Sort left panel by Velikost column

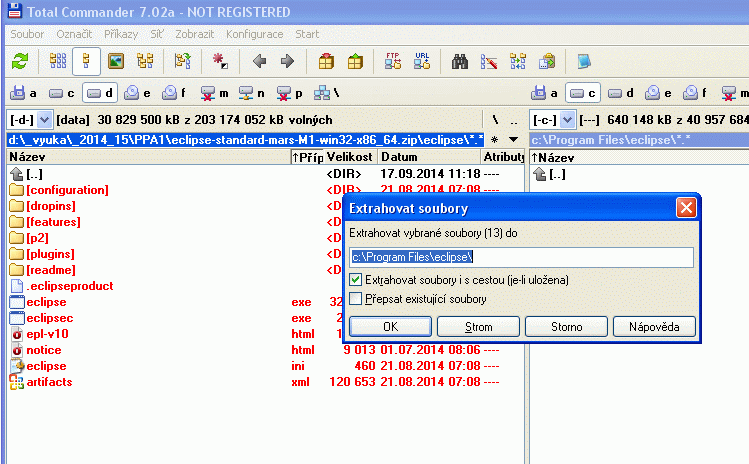pyautogui.click(x=350, y=157)
